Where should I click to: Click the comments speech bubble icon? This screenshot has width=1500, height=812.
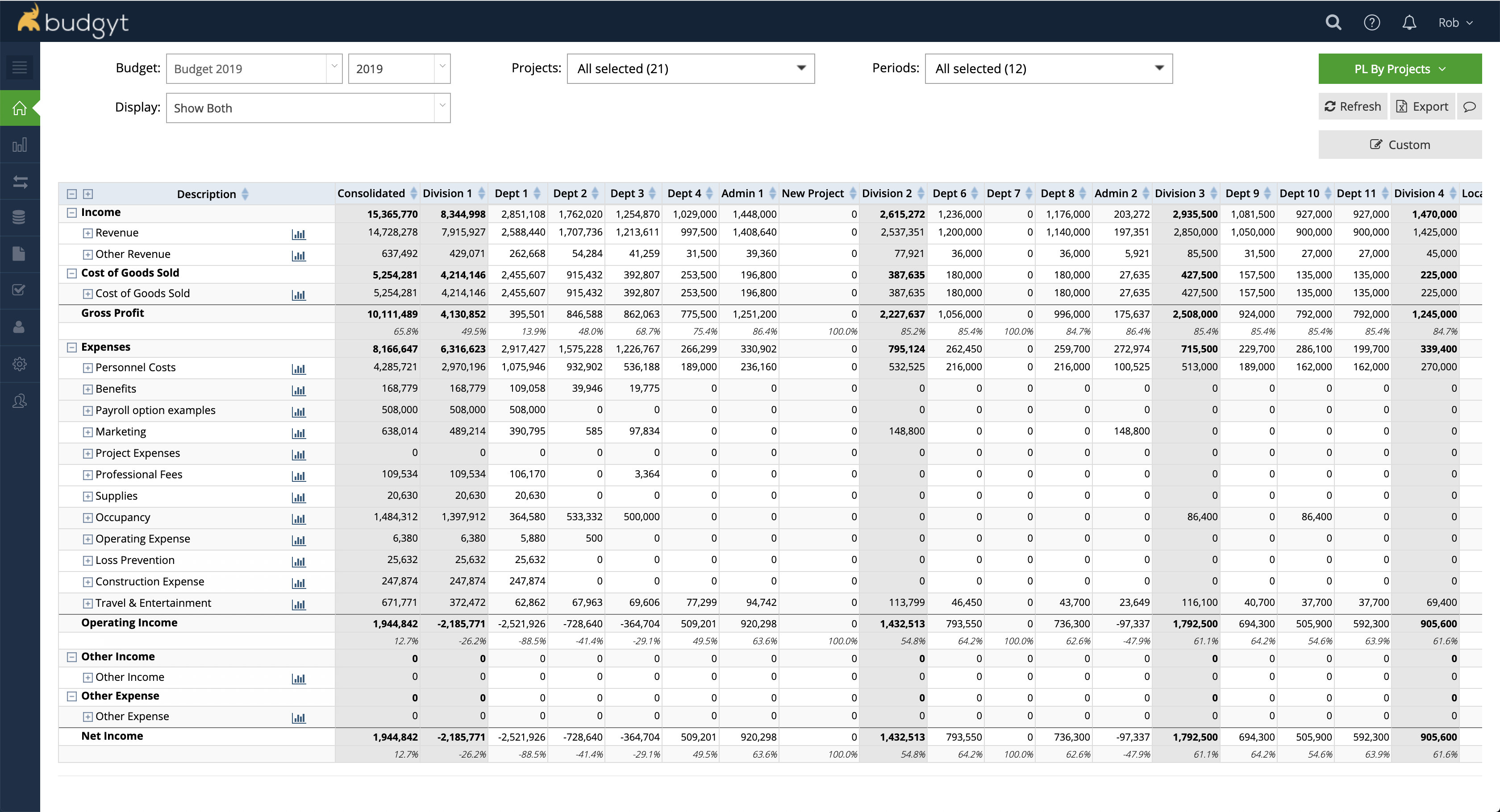tap(1469, 107)
